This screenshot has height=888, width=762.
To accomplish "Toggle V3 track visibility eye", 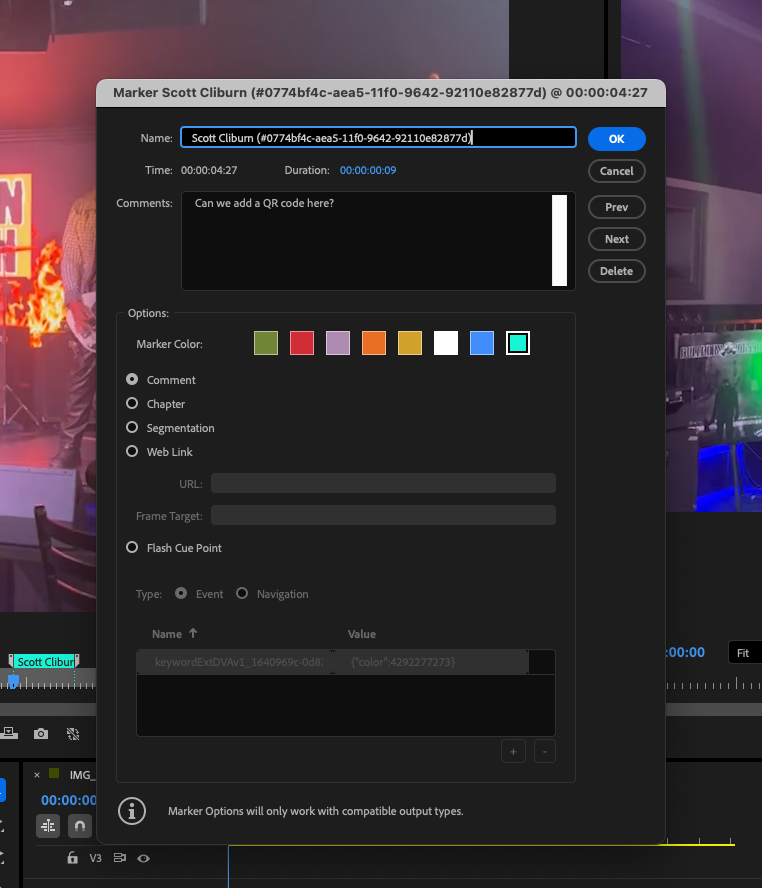I will pos(143,858).
